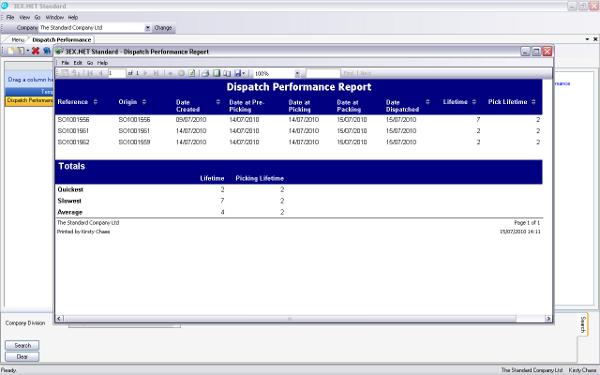Select SO1001562 in the Reference column
This screenshot has height=375, width=600.
(x=73, y=142)
